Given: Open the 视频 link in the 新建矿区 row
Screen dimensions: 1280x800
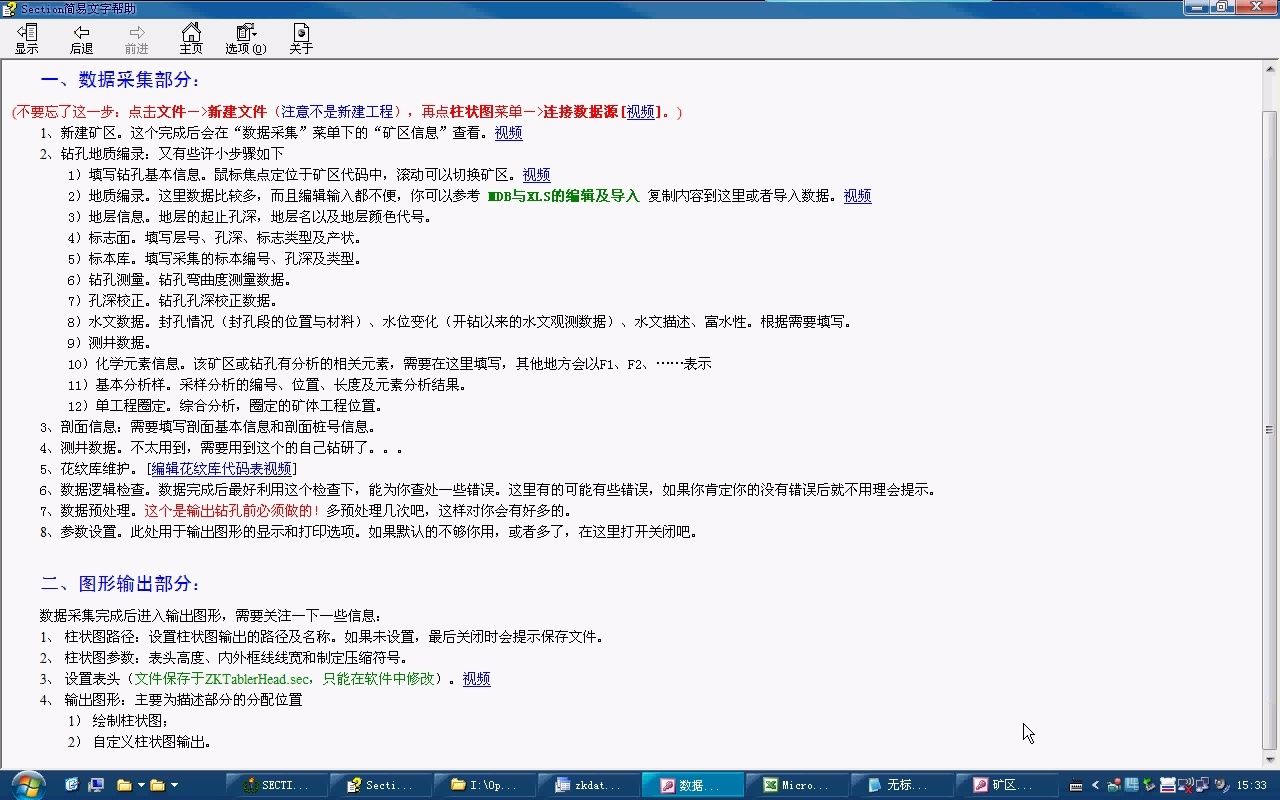Looking at the screenshot, I should pos(508,133).
